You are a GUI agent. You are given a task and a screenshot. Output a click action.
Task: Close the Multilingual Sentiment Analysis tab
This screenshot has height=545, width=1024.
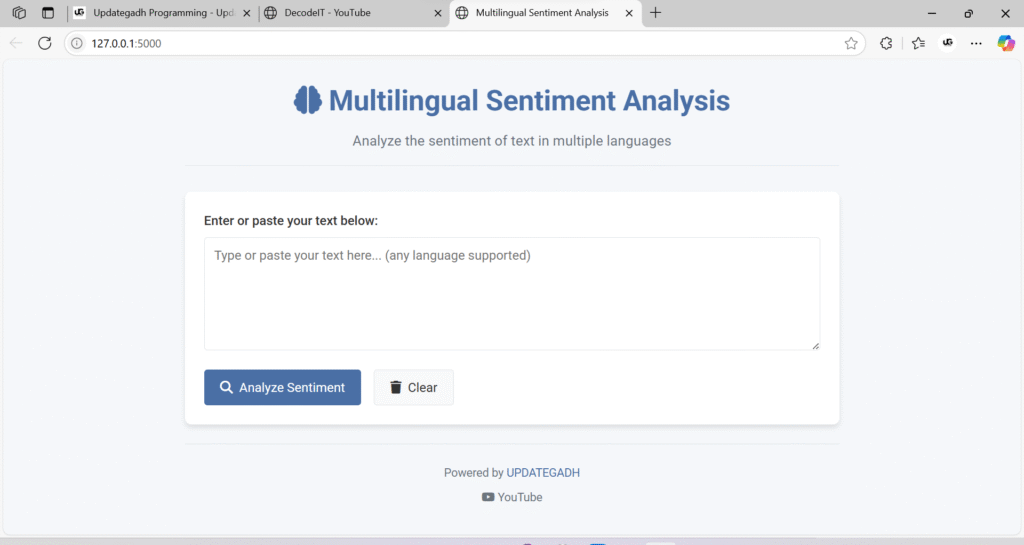[629, 13]
